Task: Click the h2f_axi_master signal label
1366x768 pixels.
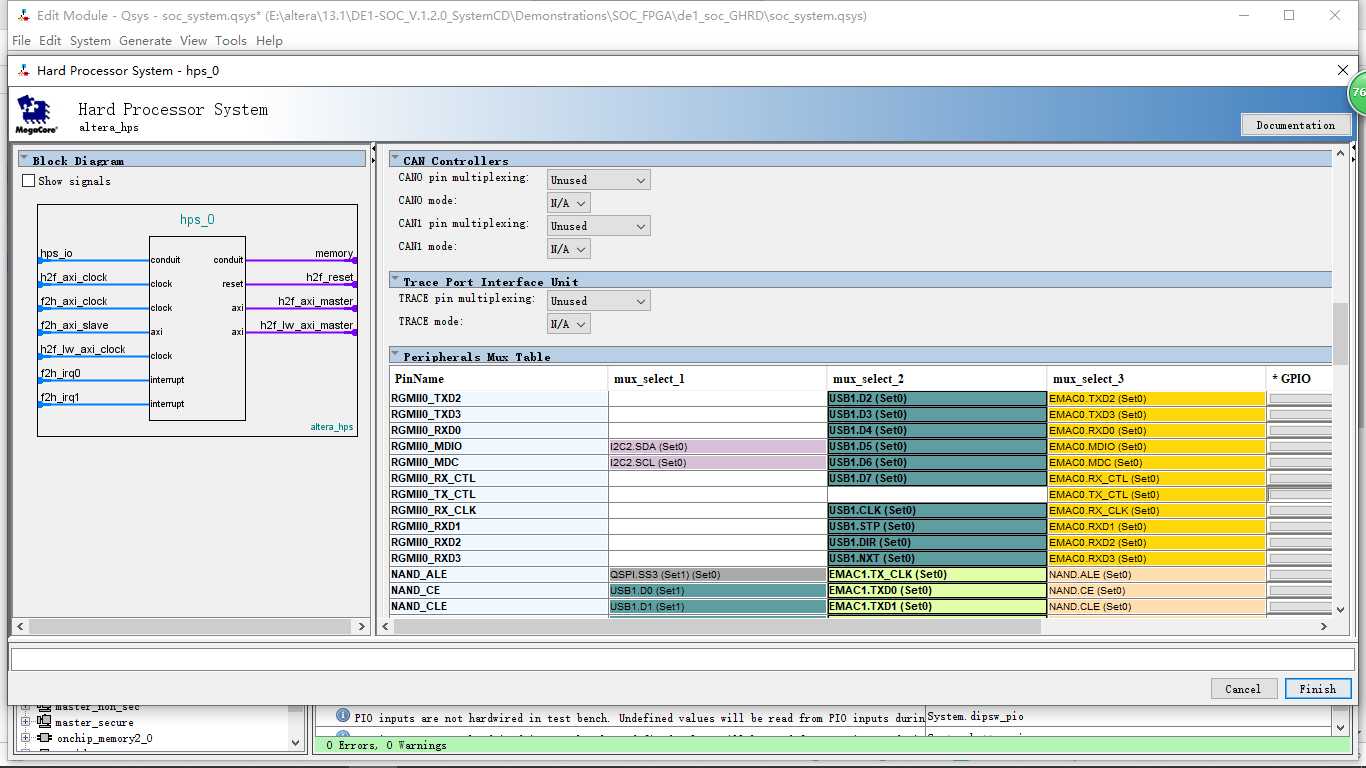Action: (x=316, y=301)
